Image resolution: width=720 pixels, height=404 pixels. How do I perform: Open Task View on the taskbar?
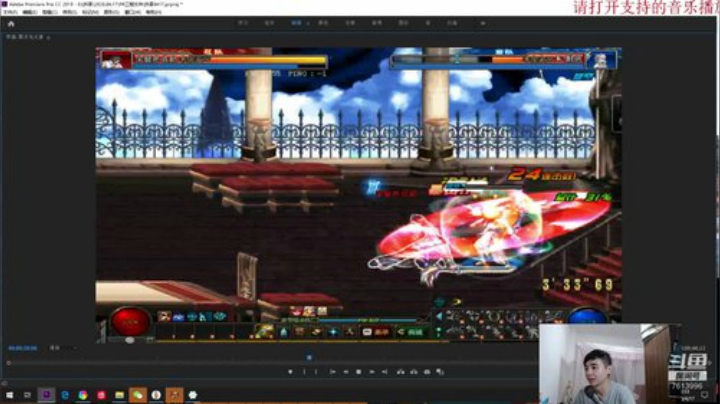click(27, 395)
